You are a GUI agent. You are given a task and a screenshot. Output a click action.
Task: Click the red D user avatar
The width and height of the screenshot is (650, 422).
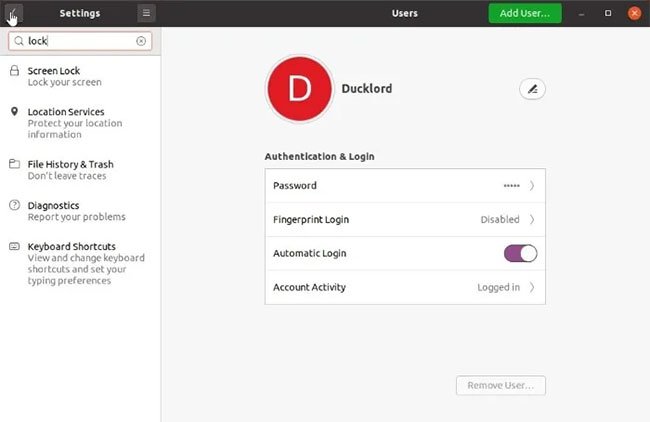(299, 89)
